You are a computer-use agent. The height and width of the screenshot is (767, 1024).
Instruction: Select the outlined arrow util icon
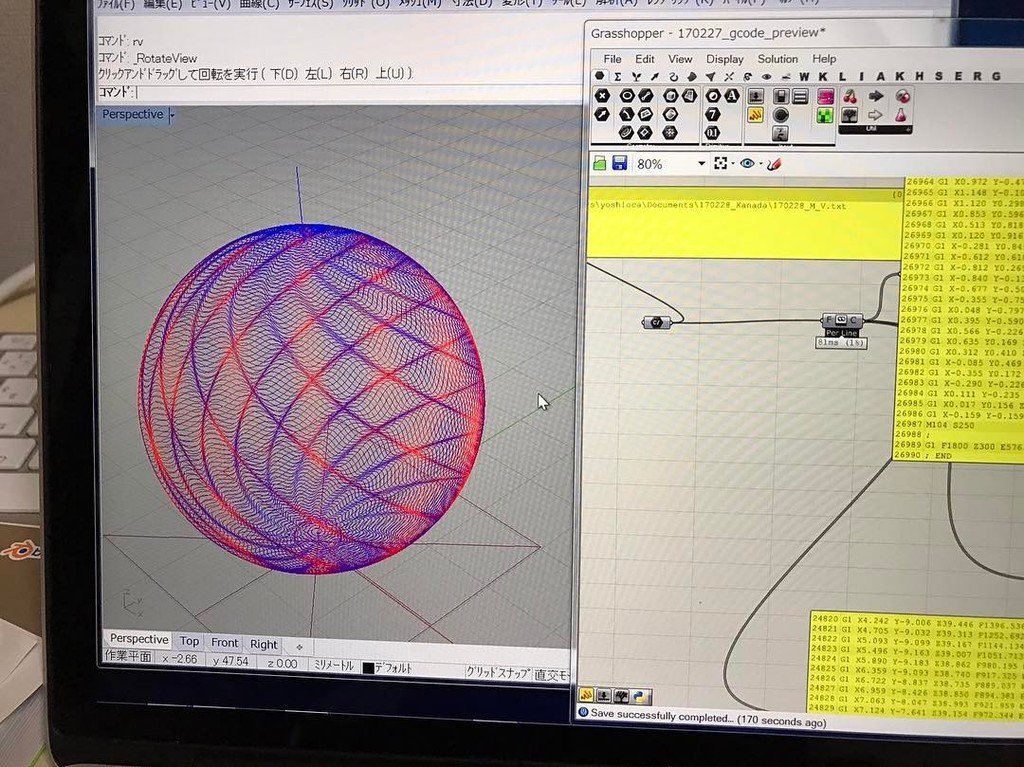pyautogui.click(x=876, y=116)
